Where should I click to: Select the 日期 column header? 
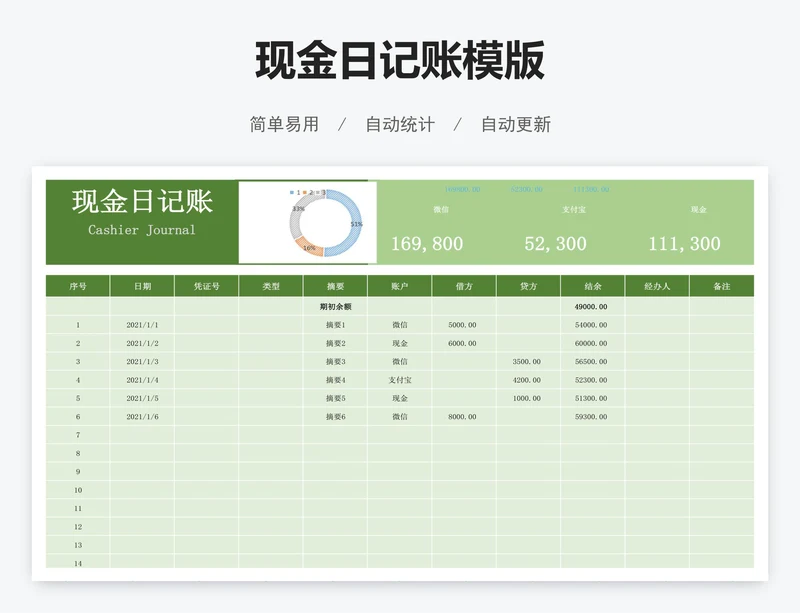pyautogui.click(x=142, y=286)
